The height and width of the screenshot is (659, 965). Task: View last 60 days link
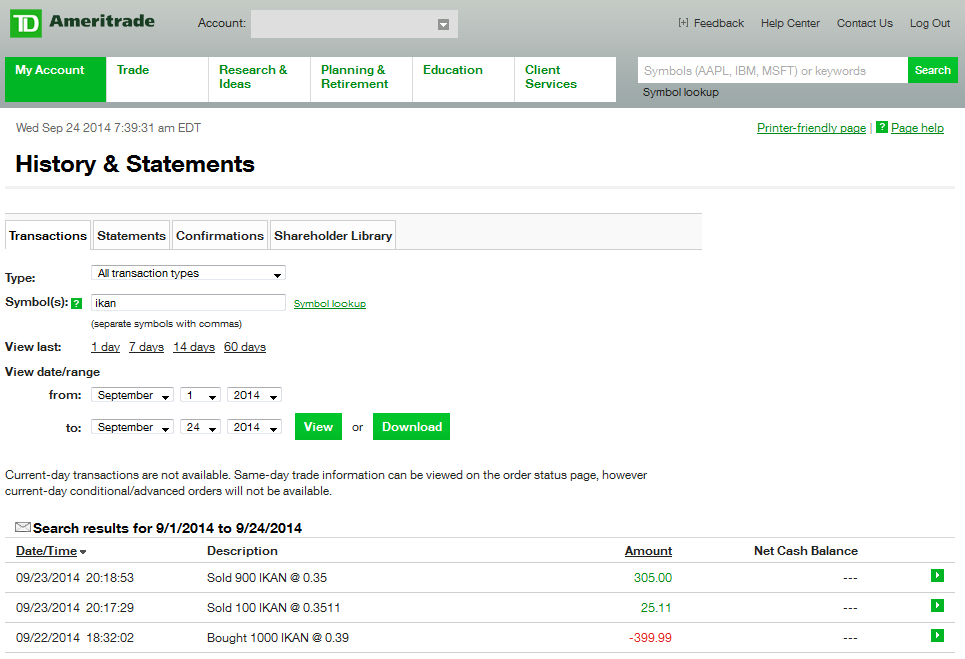pos(245,347)
